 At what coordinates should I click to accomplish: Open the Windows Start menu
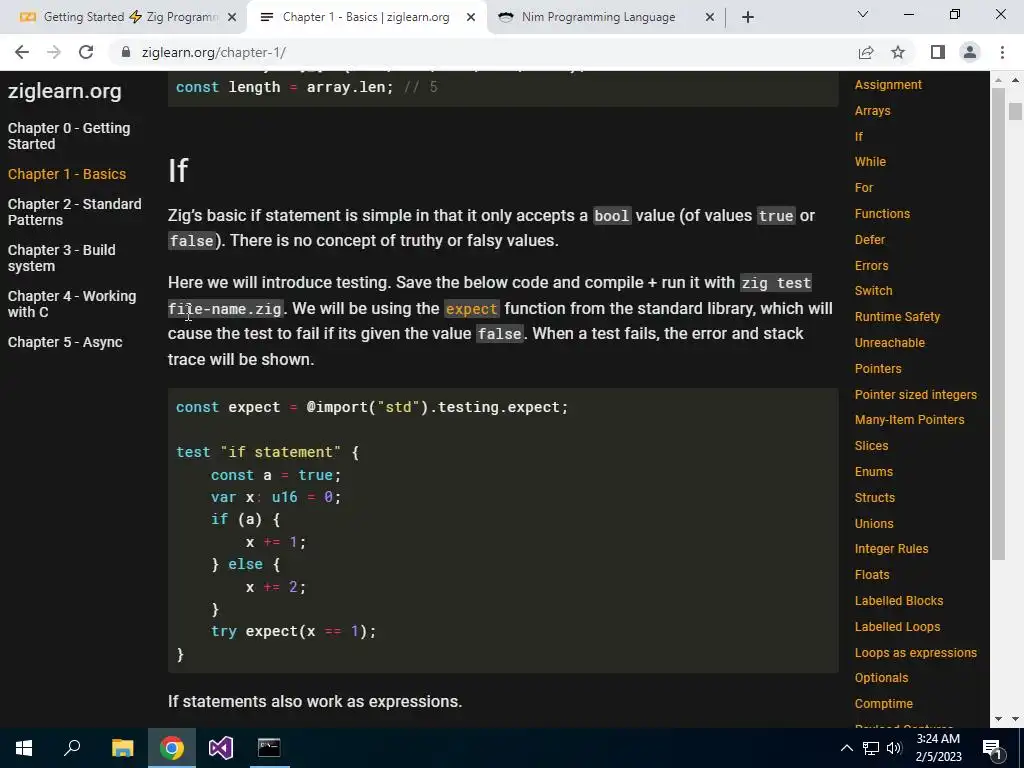24,748
